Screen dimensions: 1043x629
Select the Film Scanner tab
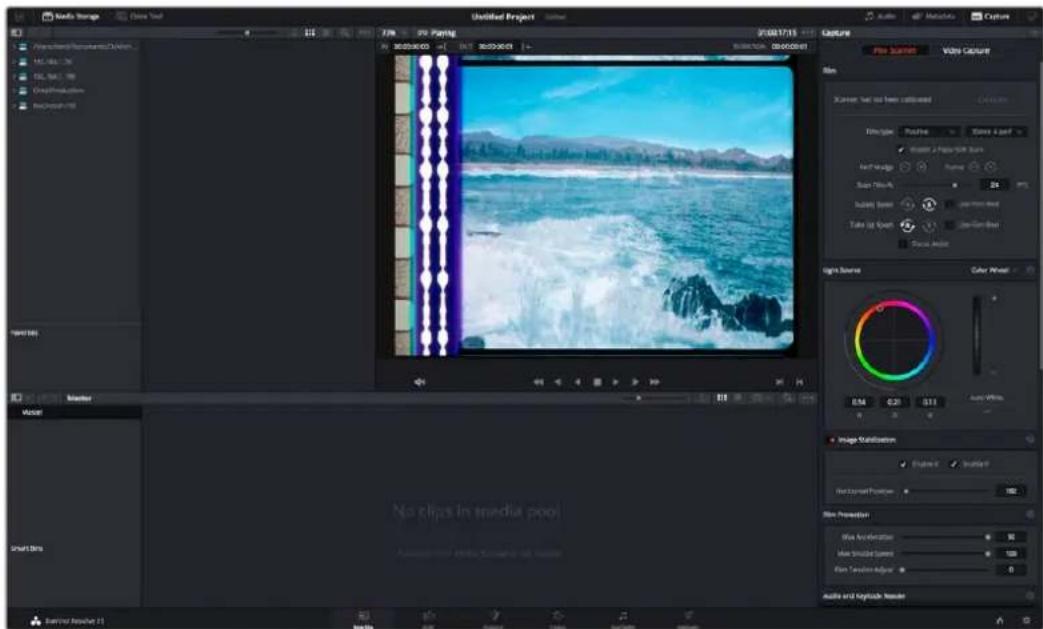pyautogui.click(x=895, y=51)
